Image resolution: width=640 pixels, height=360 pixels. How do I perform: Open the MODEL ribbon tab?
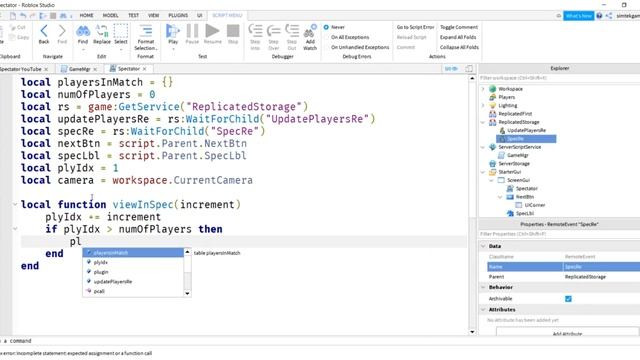coord(110,16)
